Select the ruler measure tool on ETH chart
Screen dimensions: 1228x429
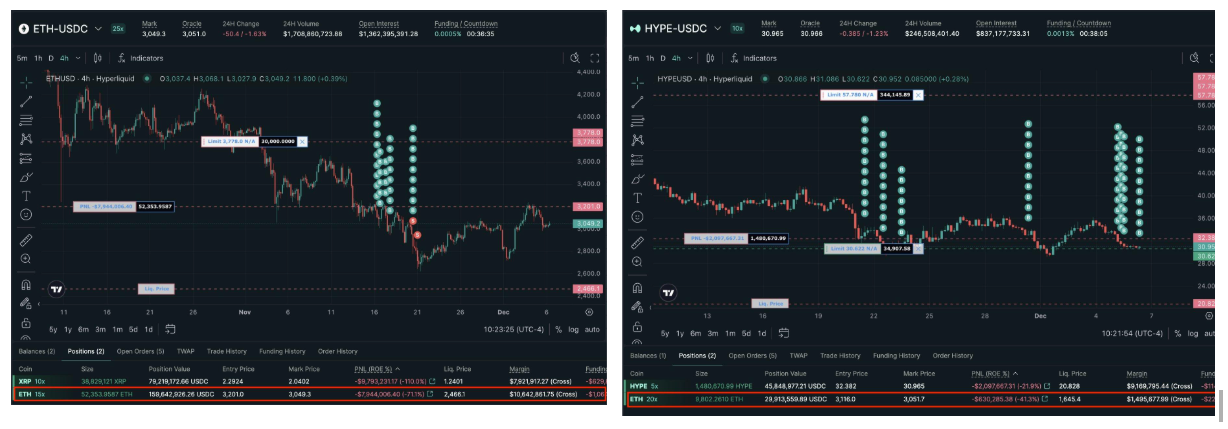point(26,240)
